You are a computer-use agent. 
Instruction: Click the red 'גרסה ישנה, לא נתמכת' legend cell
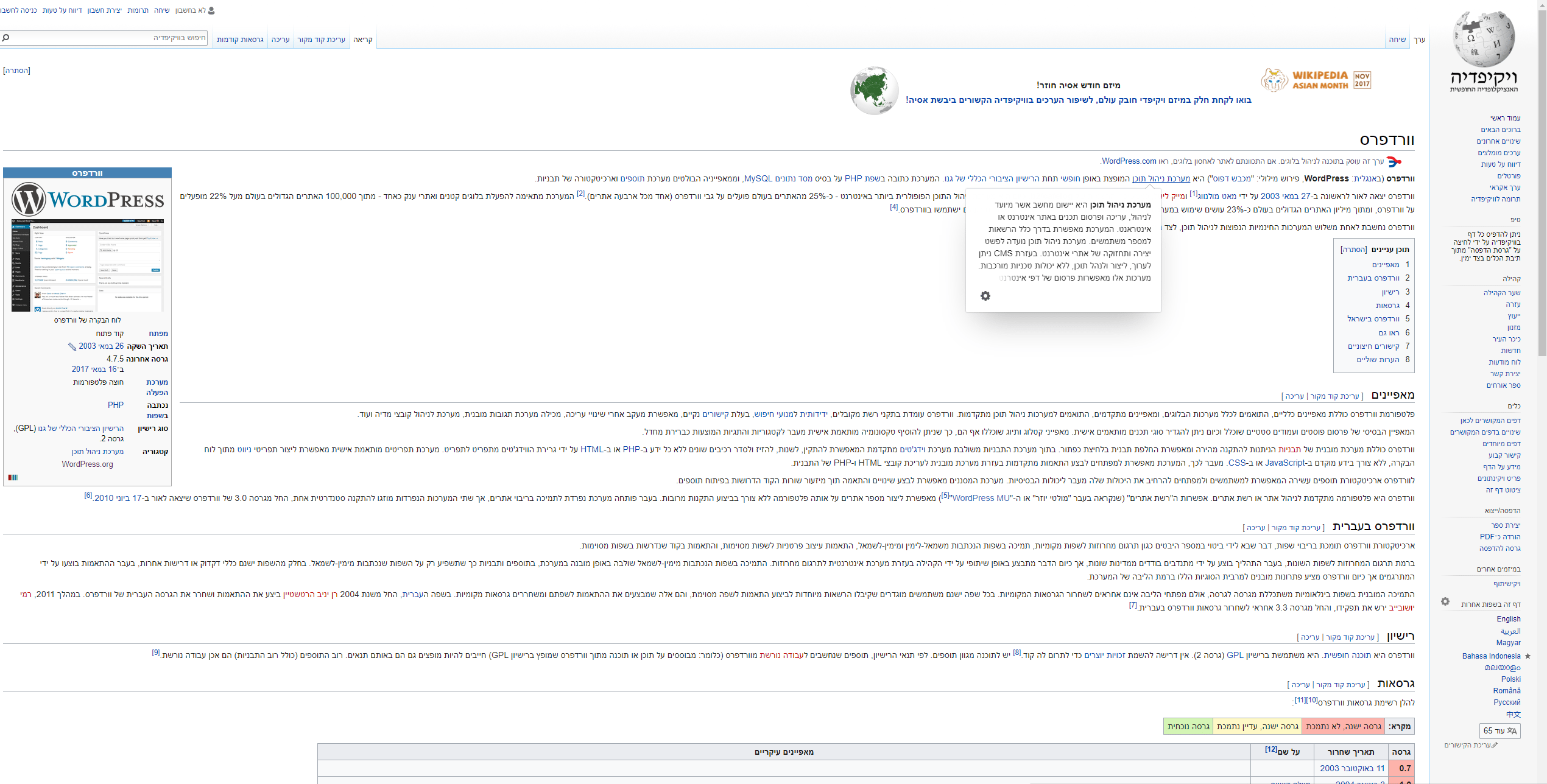coord(1343,726)
